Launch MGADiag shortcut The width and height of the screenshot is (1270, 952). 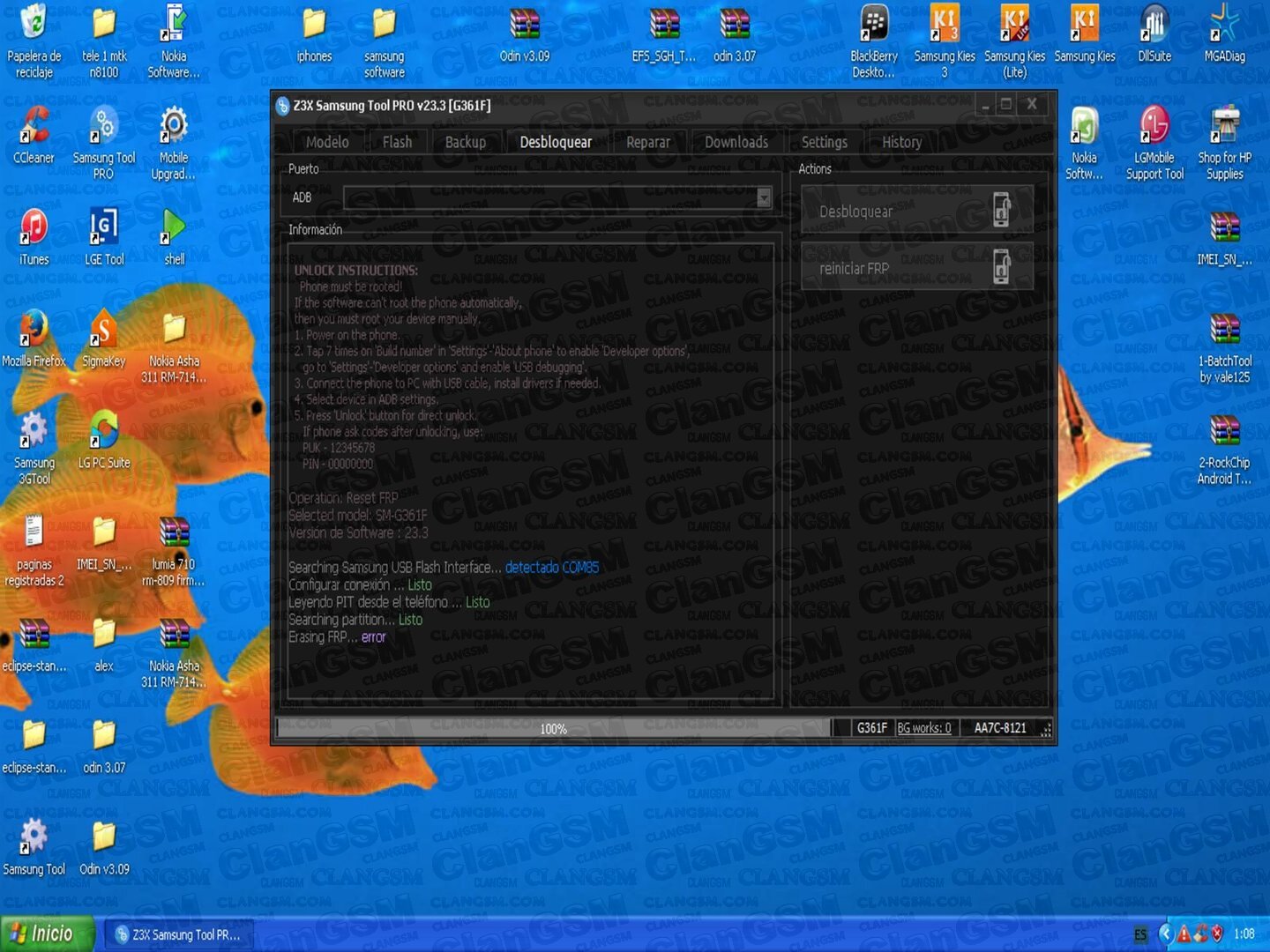point(1225,35)
